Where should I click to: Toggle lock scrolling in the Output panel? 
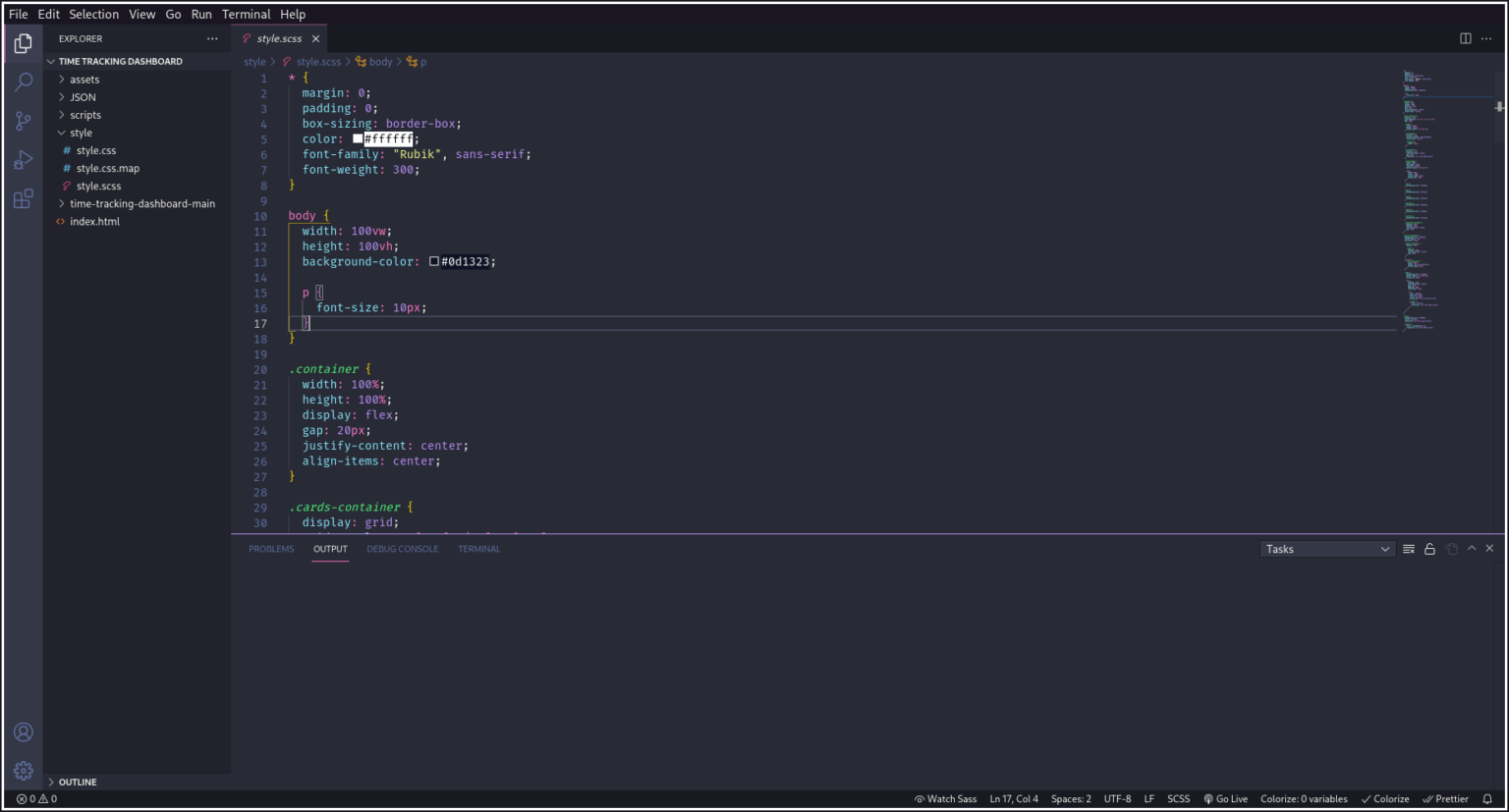1429,548
